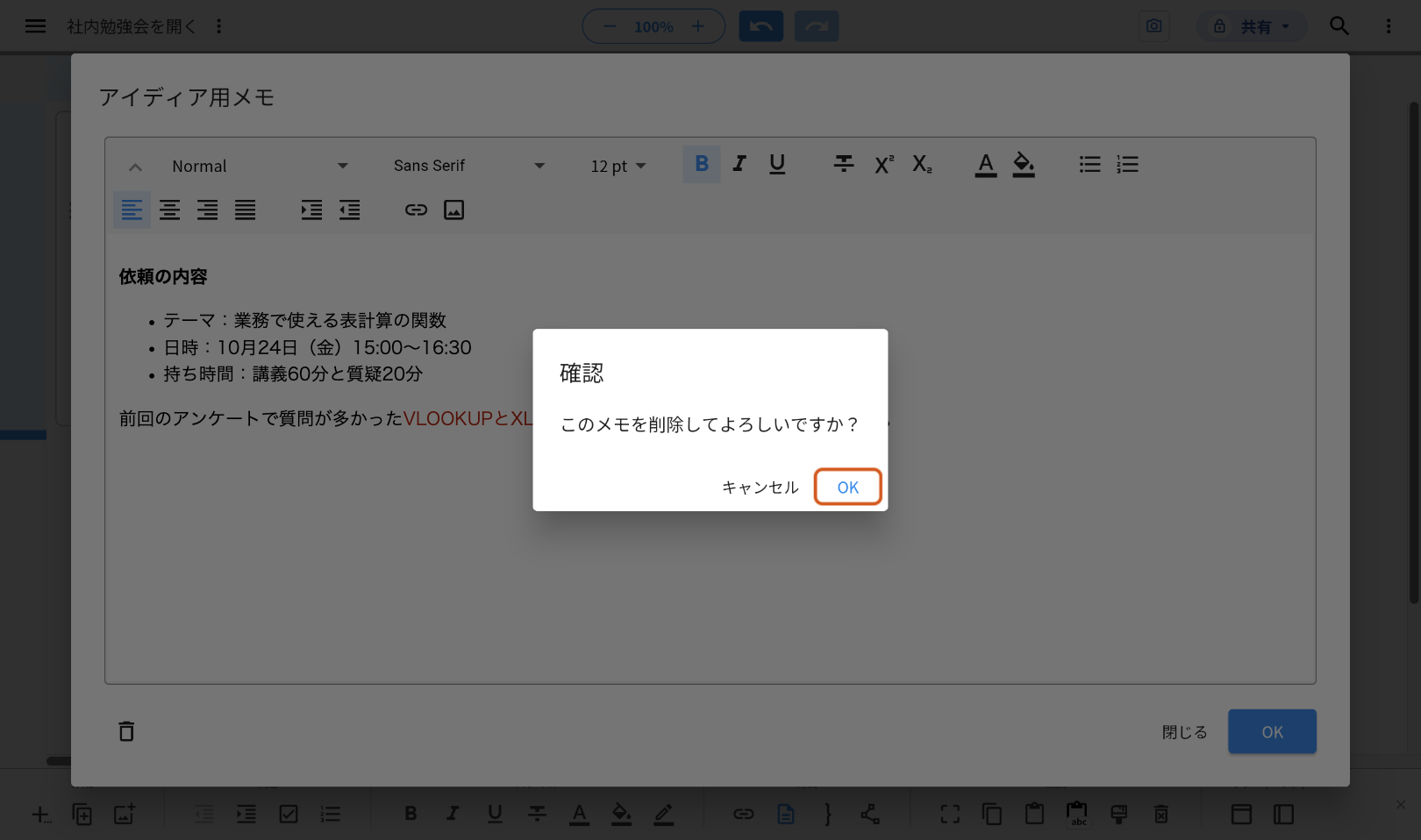Apply a bulleted list in the memo editor
The image size is (1421, 840).
click(1089, 164)
